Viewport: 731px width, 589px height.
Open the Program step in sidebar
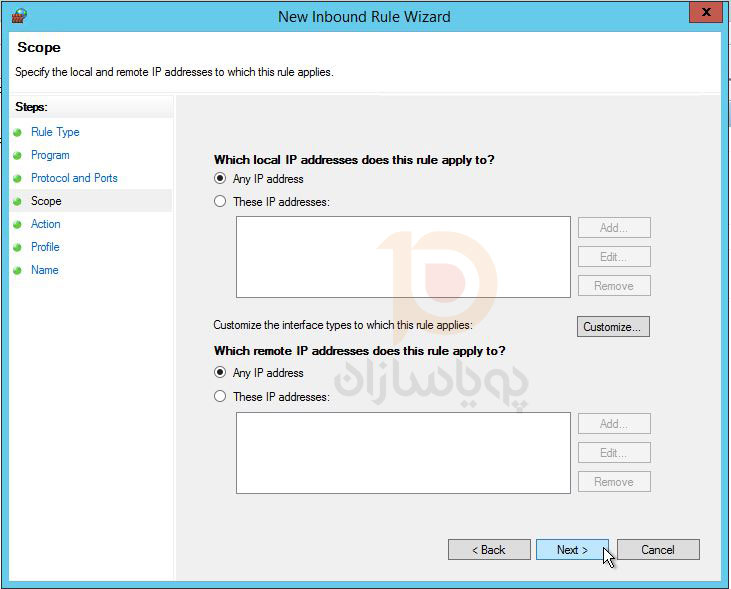50,155
